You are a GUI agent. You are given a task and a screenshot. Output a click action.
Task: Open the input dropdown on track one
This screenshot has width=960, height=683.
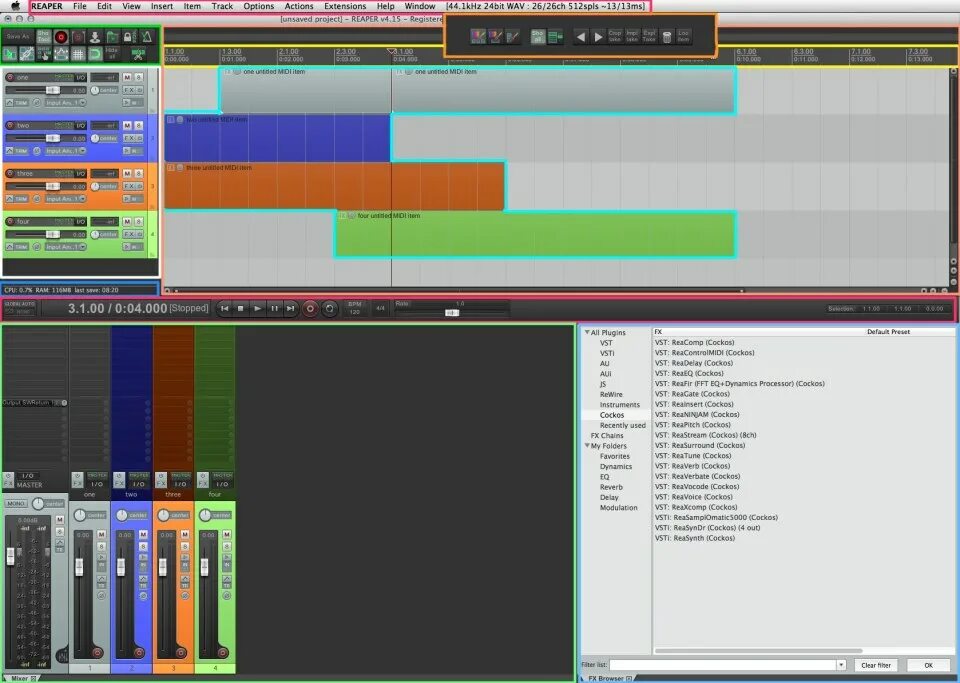tap(65, 103)
